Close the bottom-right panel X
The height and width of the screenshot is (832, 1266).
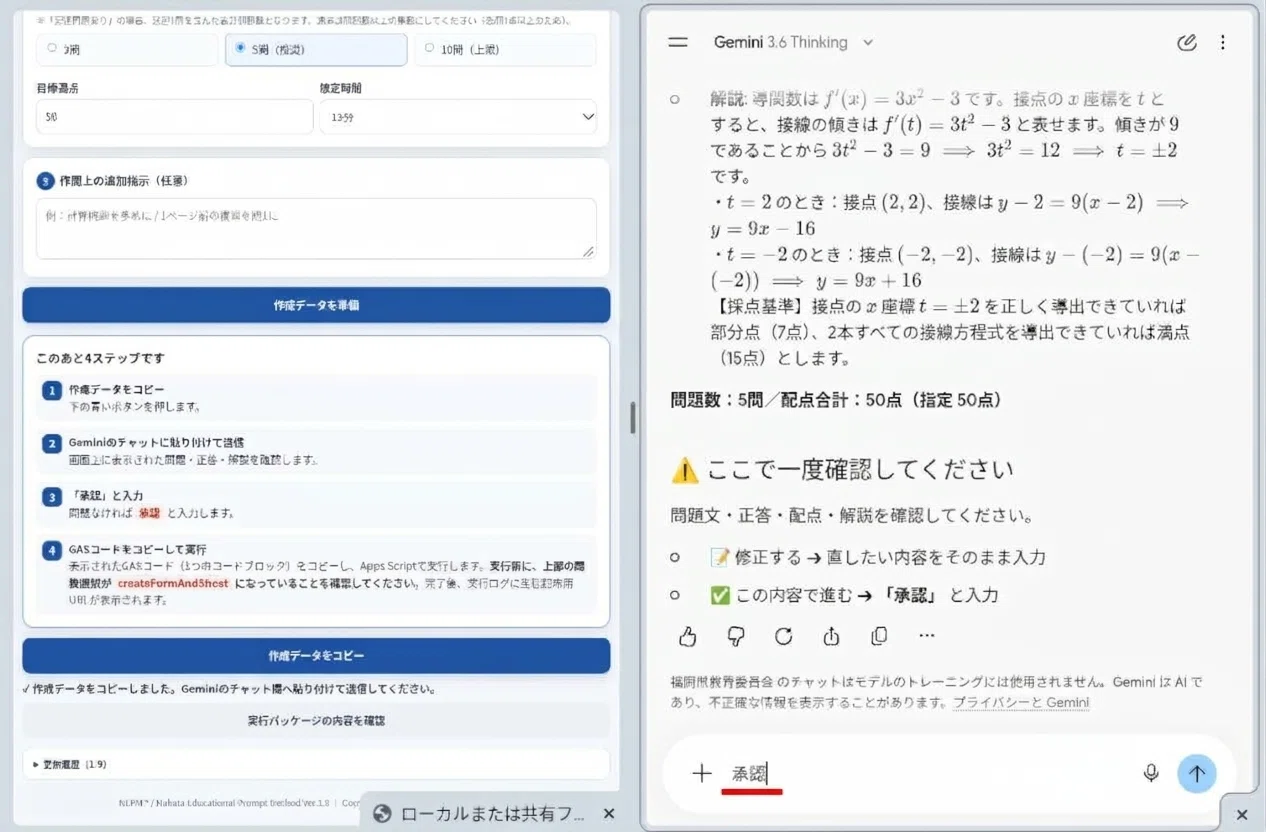coord(1242,814)
